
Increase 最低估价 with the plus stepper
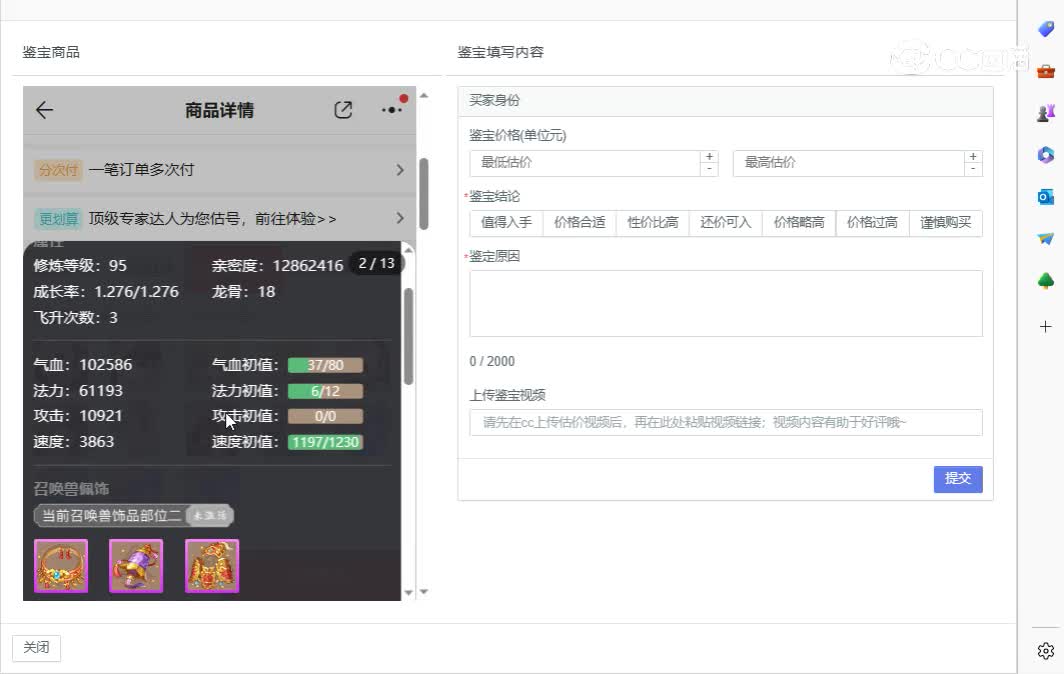[x=709, y=157]
